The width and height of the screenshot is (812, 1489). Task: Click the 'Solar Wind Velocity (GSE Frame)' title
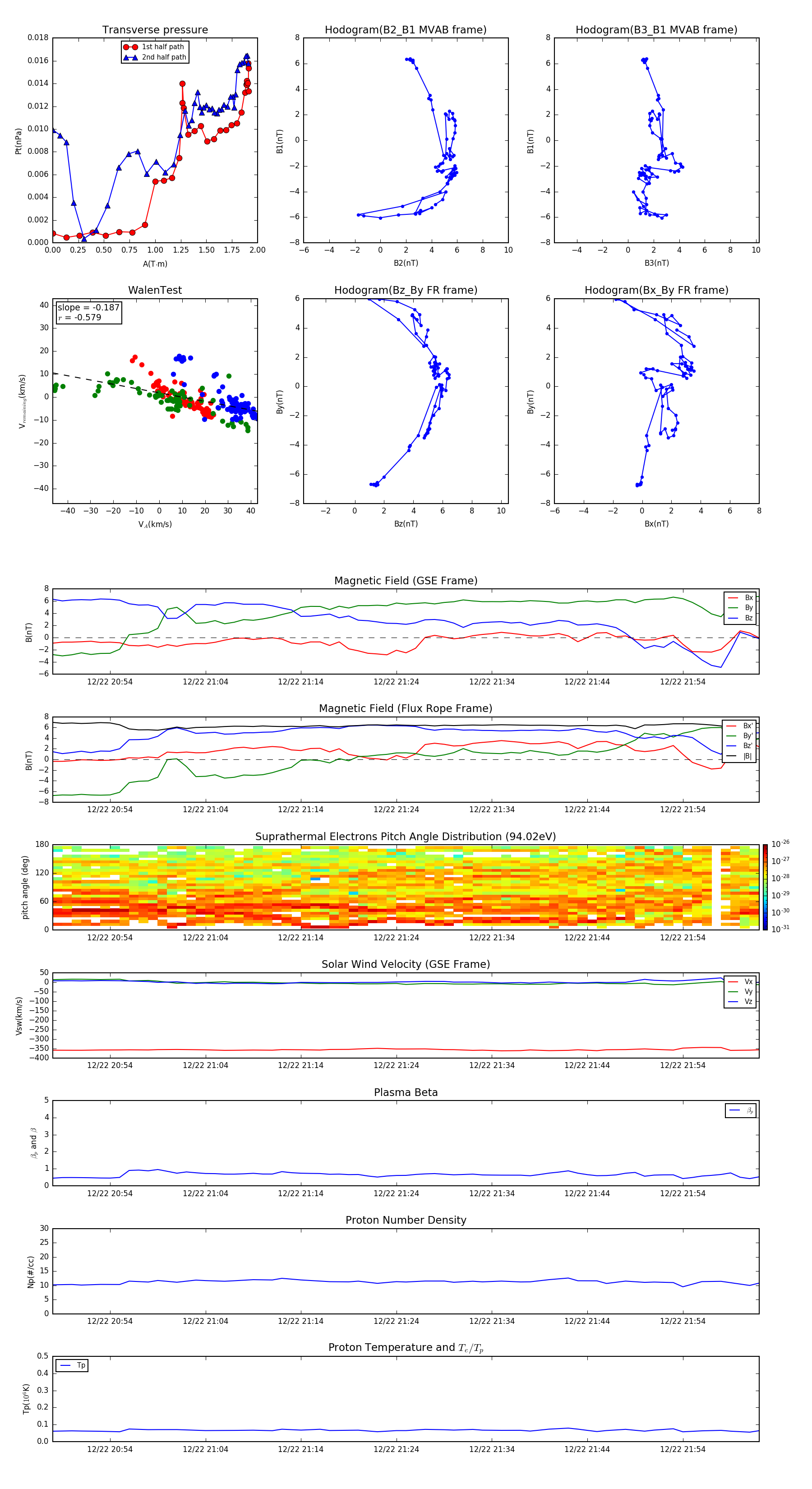click(x=406, y=964)
